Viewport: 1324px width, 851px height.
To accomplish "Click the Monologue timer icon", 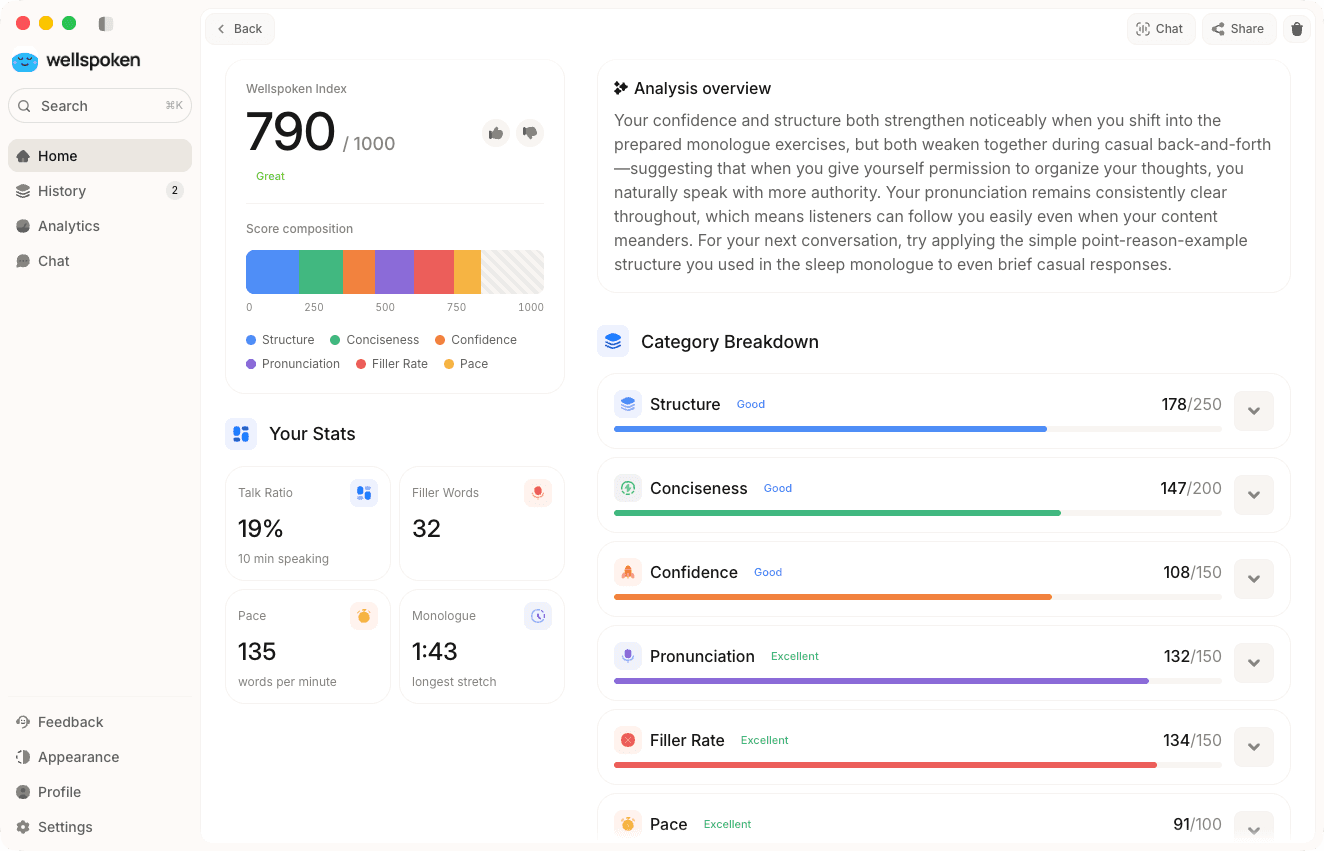I will (x=538, y=615).
